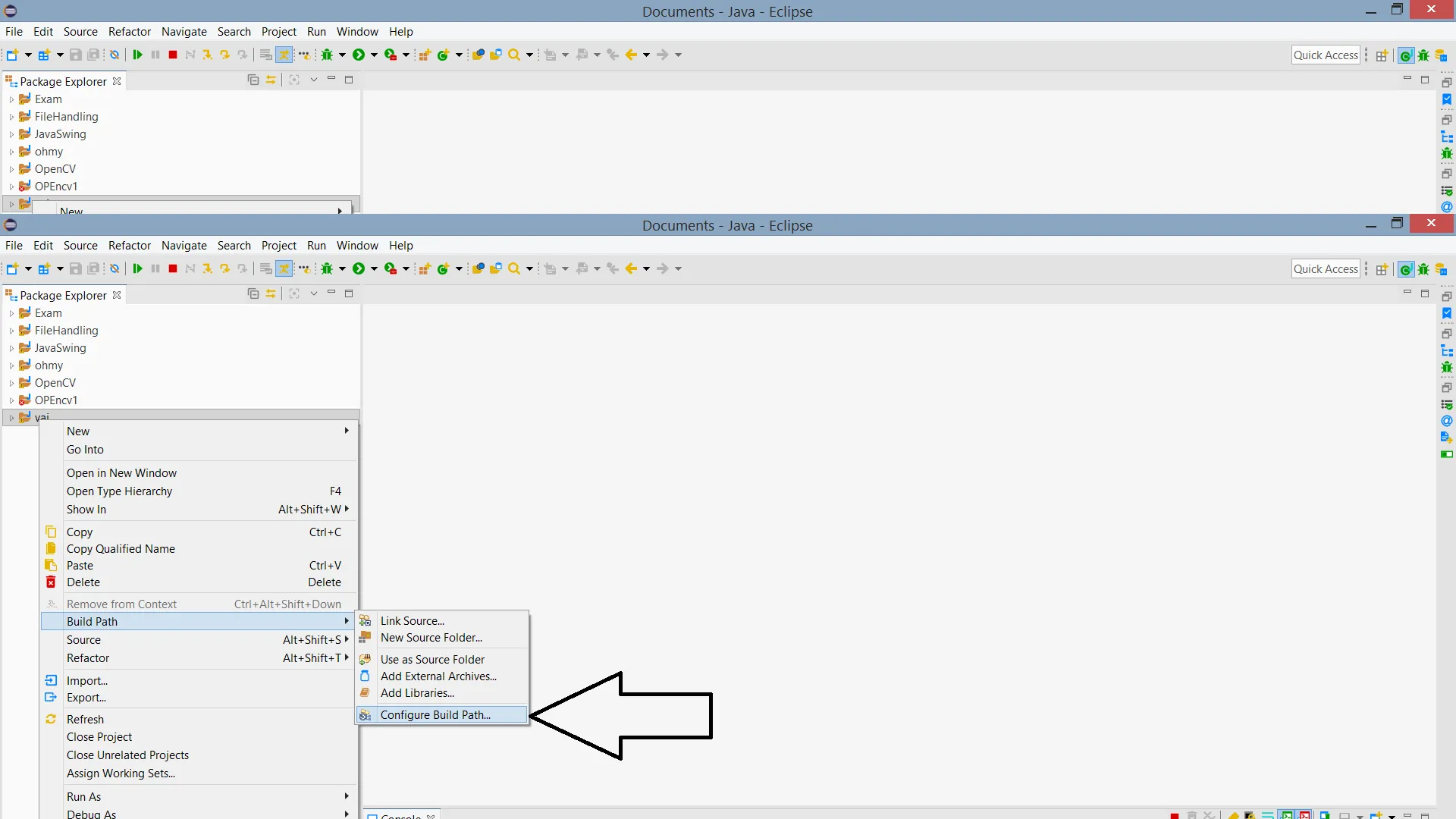
Task: Open lower Package Explorer View Menu chevron
Action: click(x=313, y=293)
